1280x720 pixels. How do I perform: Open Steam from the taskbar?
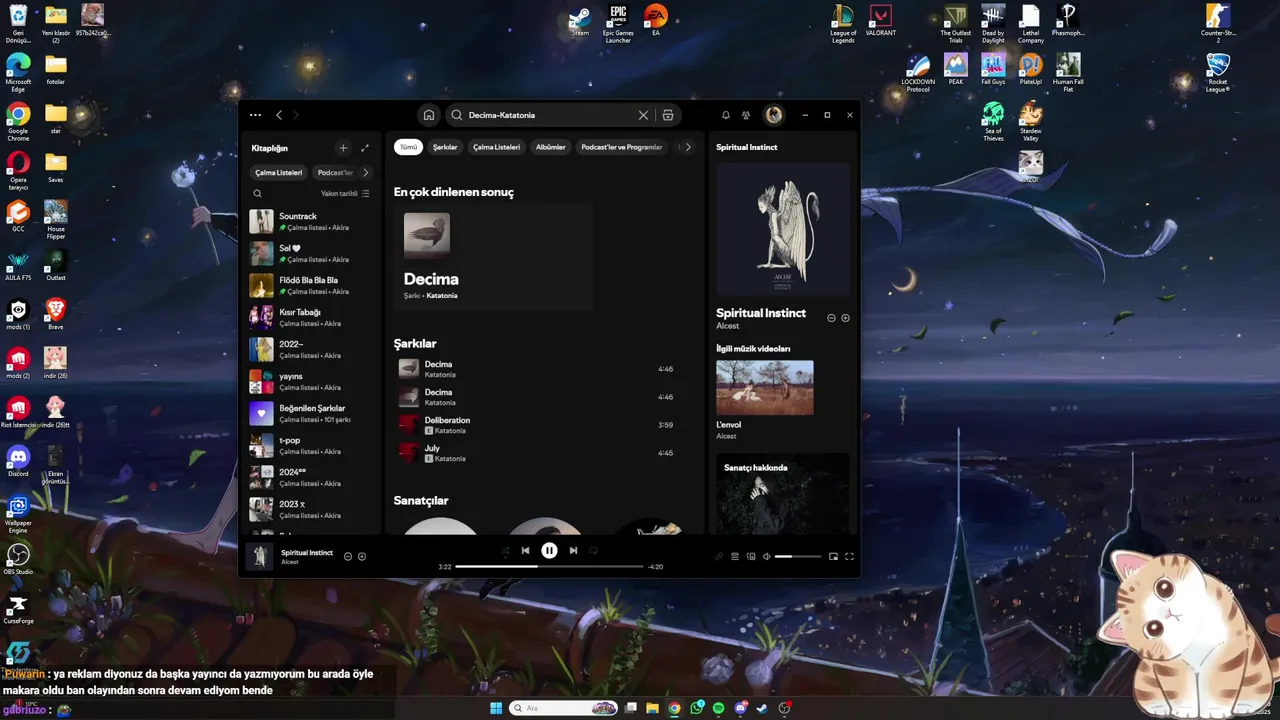pyautogui.click(x=762, y=708)
